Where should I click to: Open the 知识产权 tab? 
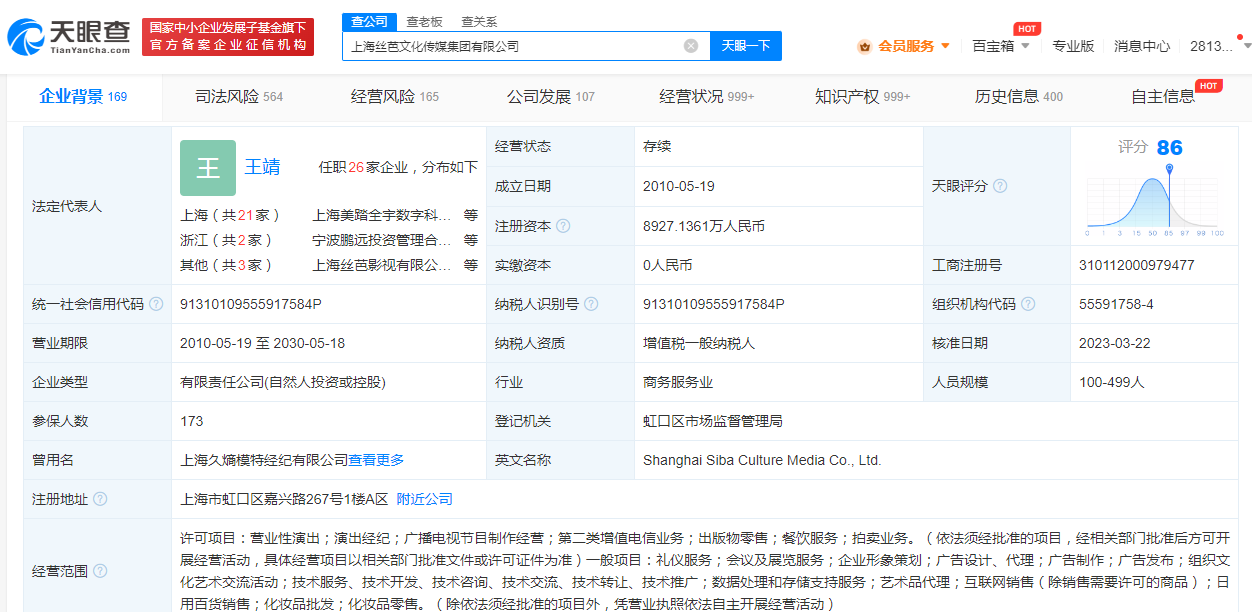pyautogui.click(x=863, y=97)
